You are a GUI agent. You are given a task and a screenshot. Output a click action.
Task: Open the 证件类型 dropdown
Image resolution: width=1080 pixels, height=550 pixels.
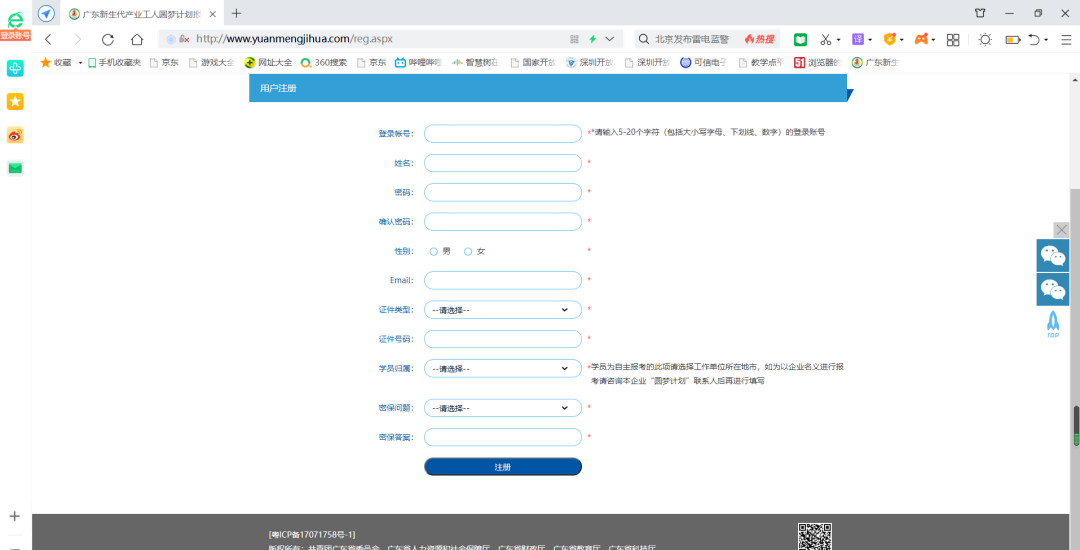pos(502,310)
